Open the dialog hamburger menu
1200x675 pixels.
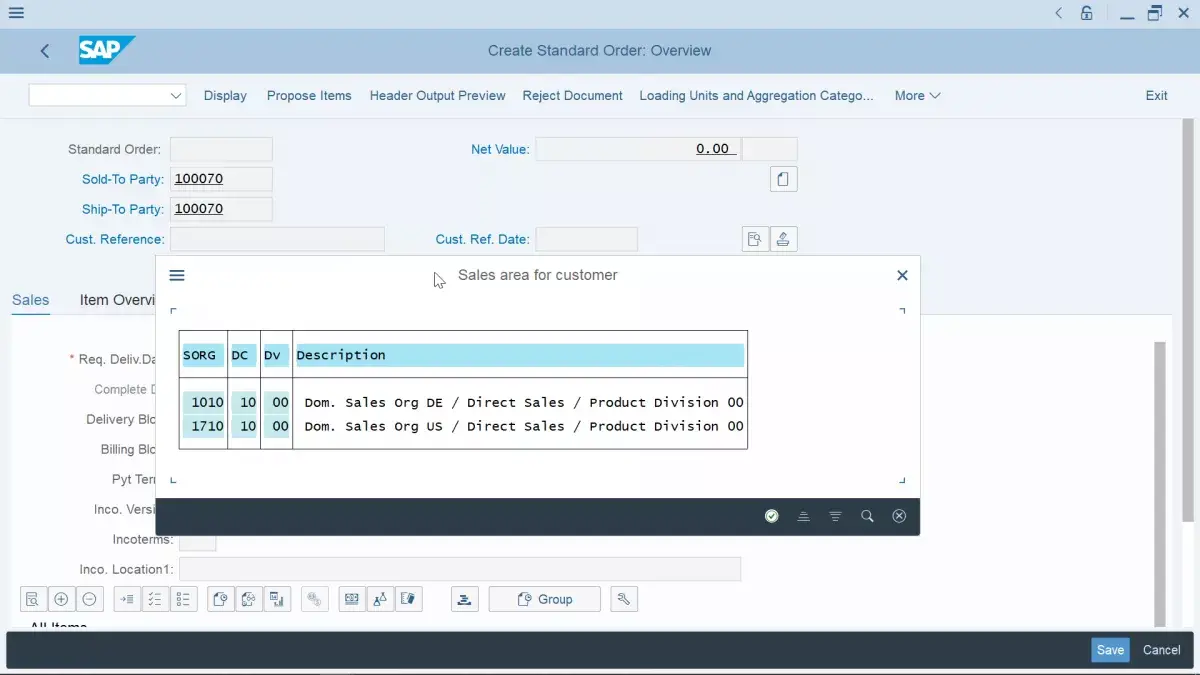pos(177,275)
